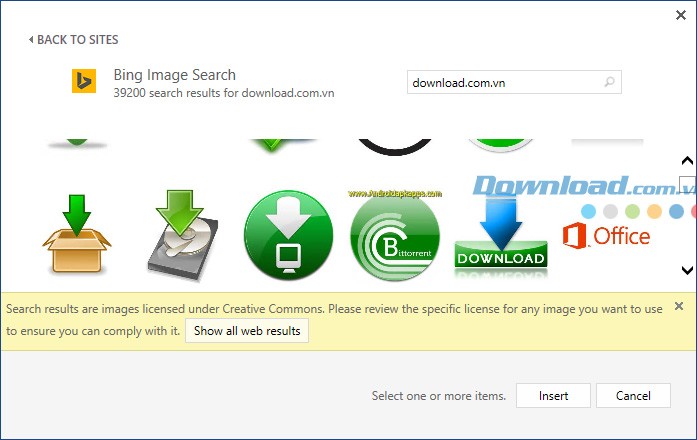Select the Bittorrent green circle image
This screenshot has height=440, width=697.
click(394, 234)
